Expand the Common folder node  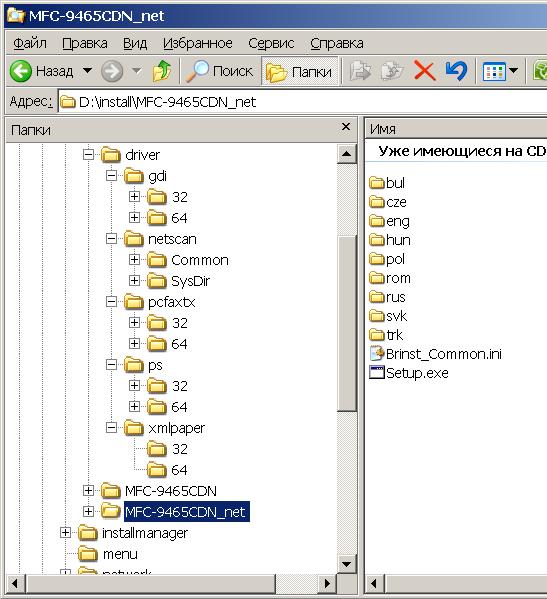(x=134, y=260)
